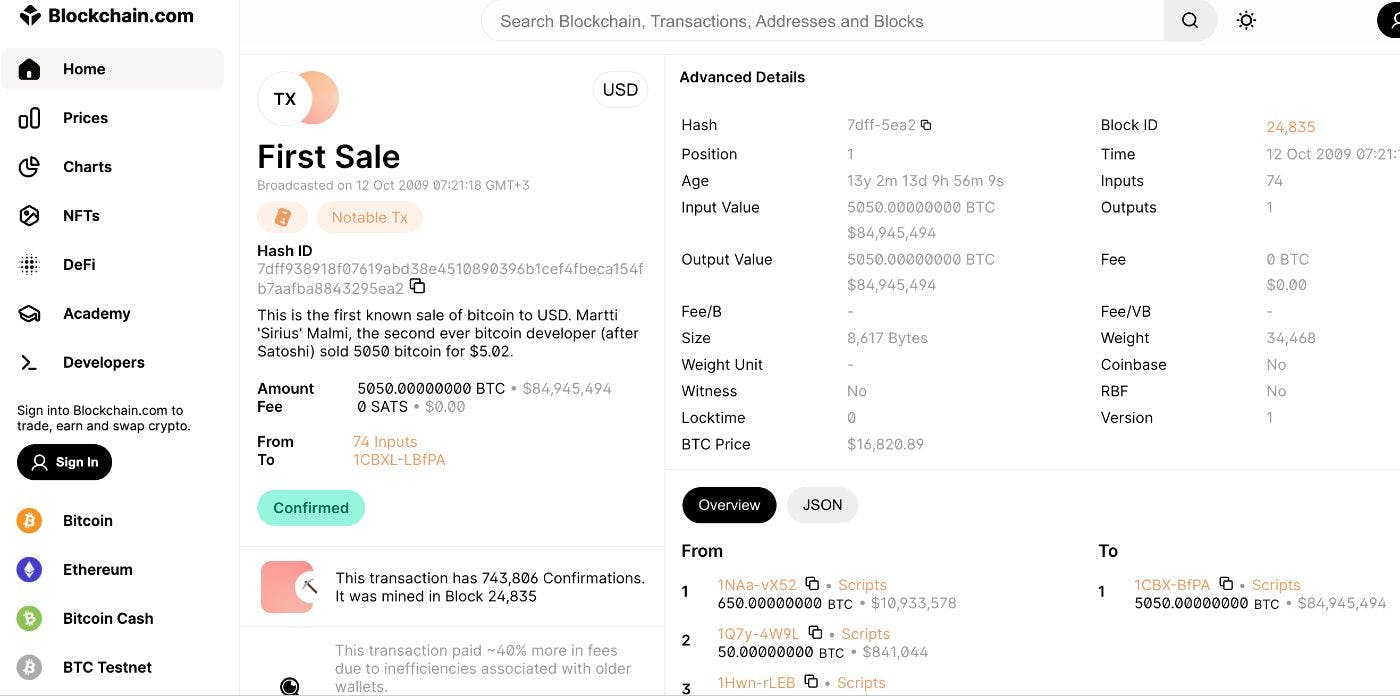1400x696 pixels.
Task: Click the magnifier search button
Action: [x=1190, y=21]
